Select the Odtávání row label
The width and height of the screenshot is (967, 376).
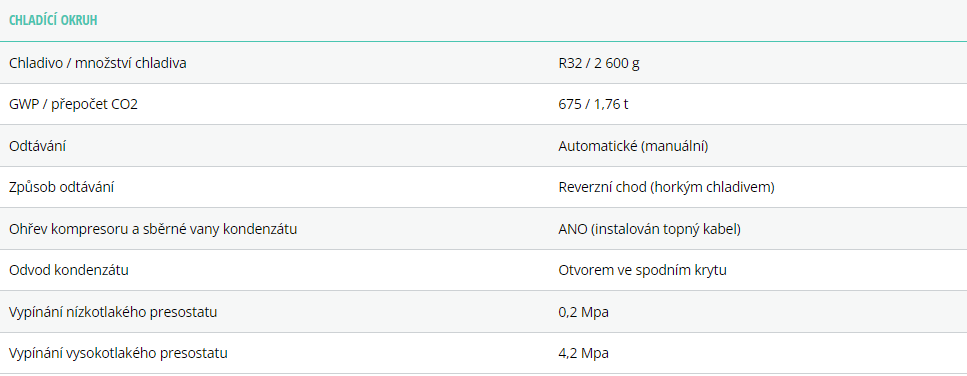[x=38, y=146]
